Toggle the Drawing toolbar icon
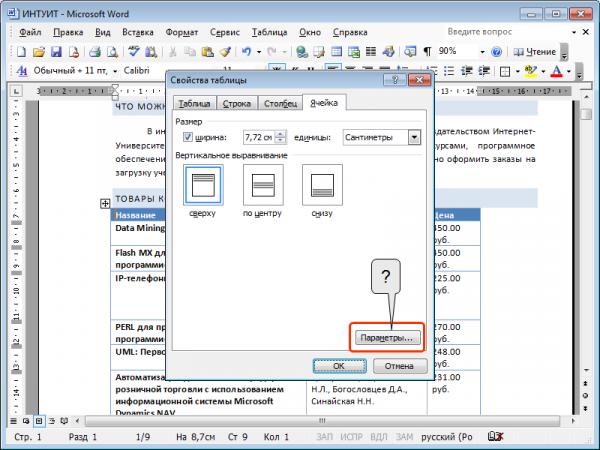The width and height of the screenshot is (600, 450). (x=388, y=52)
